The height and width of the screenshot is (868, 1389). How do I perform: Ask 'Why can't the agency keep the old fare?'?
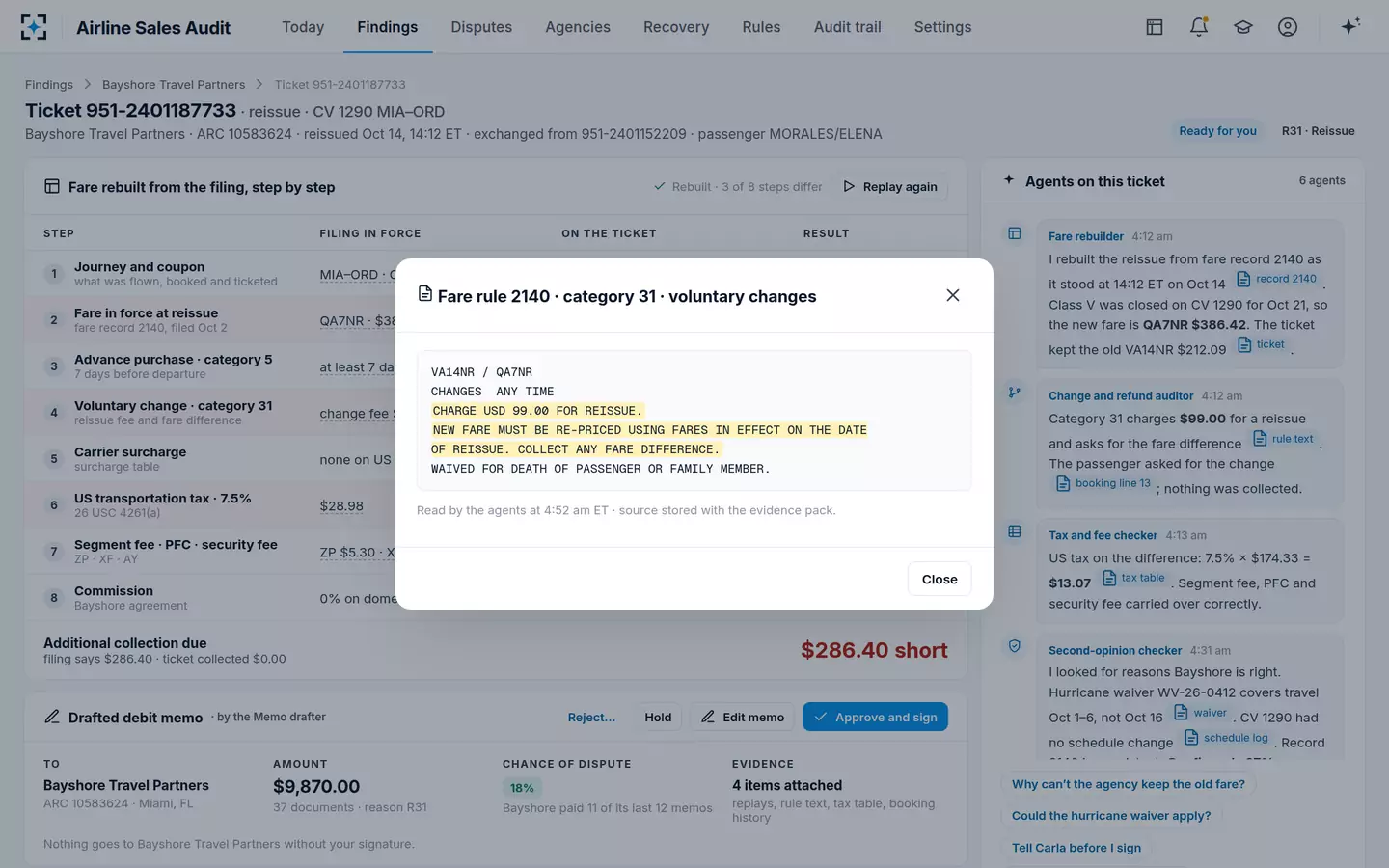(x=1129, y=784)
